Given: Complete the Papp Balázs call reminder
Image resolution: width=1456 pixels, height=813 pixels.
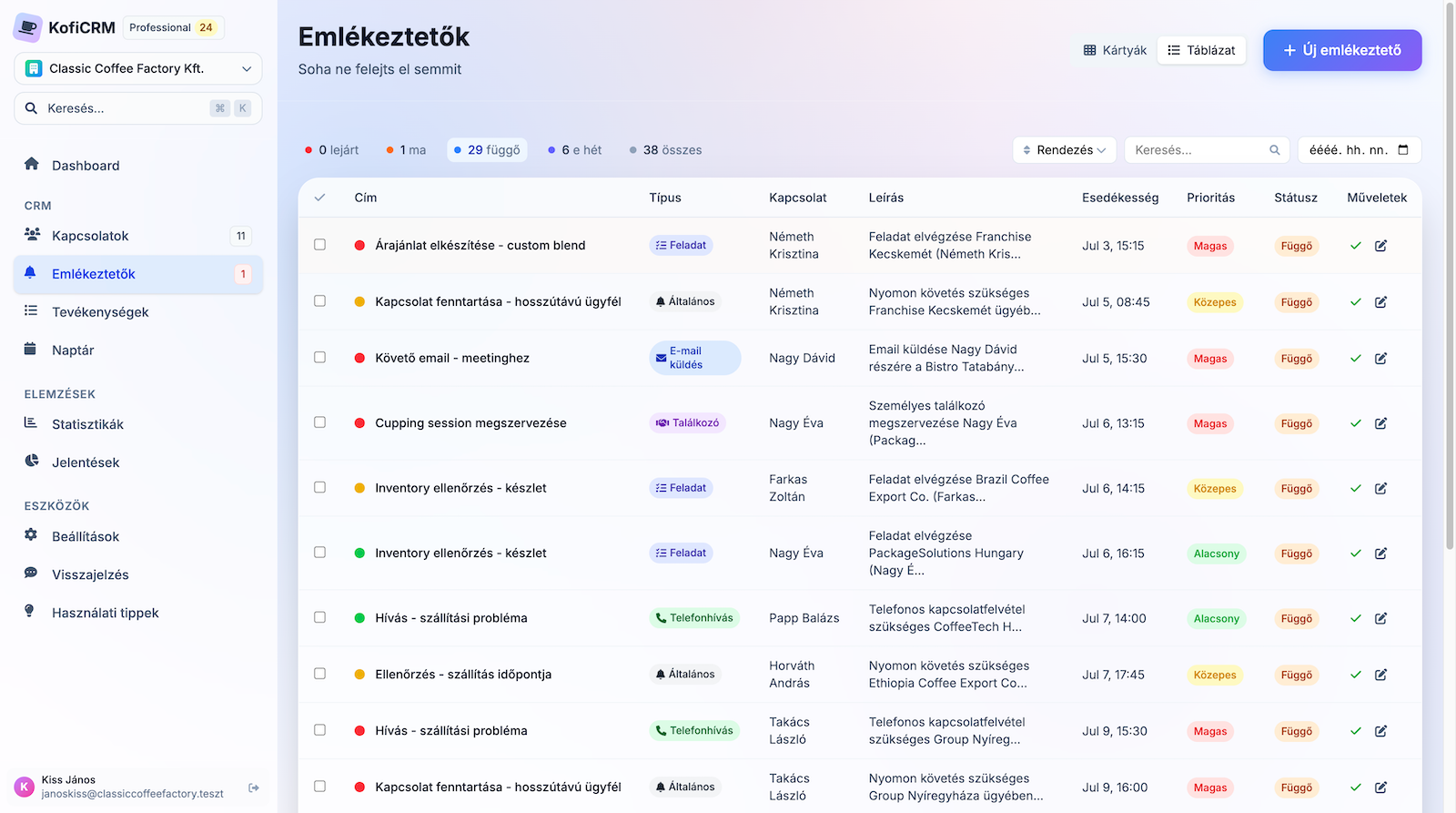Looking at the screenshot, I should (1356, 618).
